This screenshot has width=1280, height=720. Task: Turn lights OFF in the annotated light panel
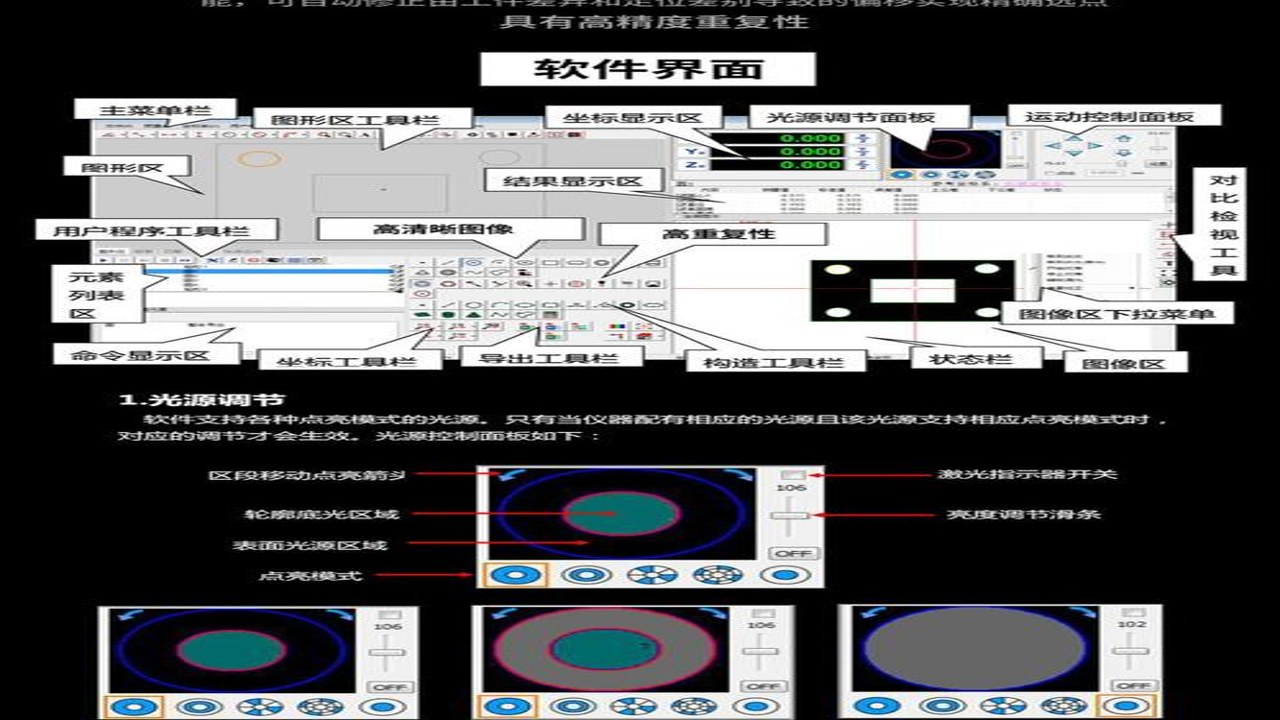click(793, 553)
